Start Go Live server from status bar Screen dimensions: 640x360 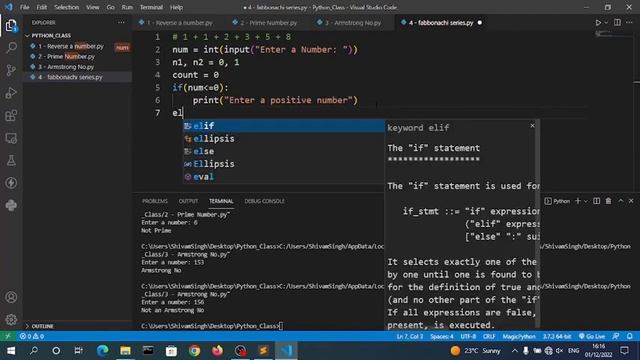pos(592,336)
